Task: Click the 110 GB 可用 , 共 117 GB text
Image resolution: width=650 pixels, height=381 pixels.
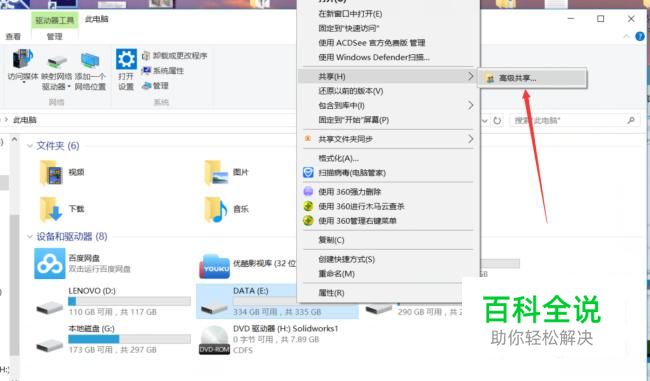Action: click(x=112, y=312)
